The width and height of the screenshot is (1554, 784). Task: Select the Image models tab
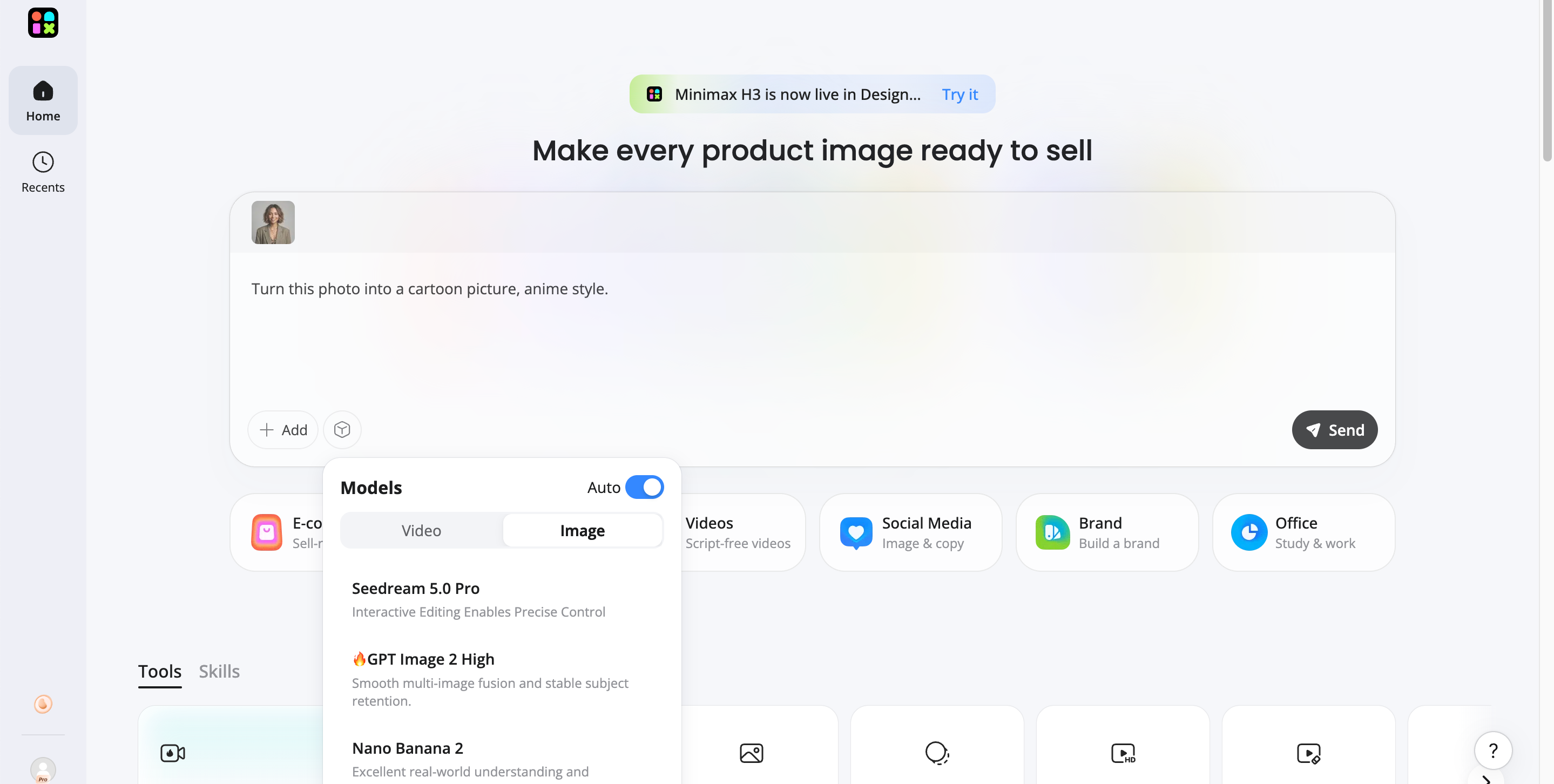click(x=582, y=531)
